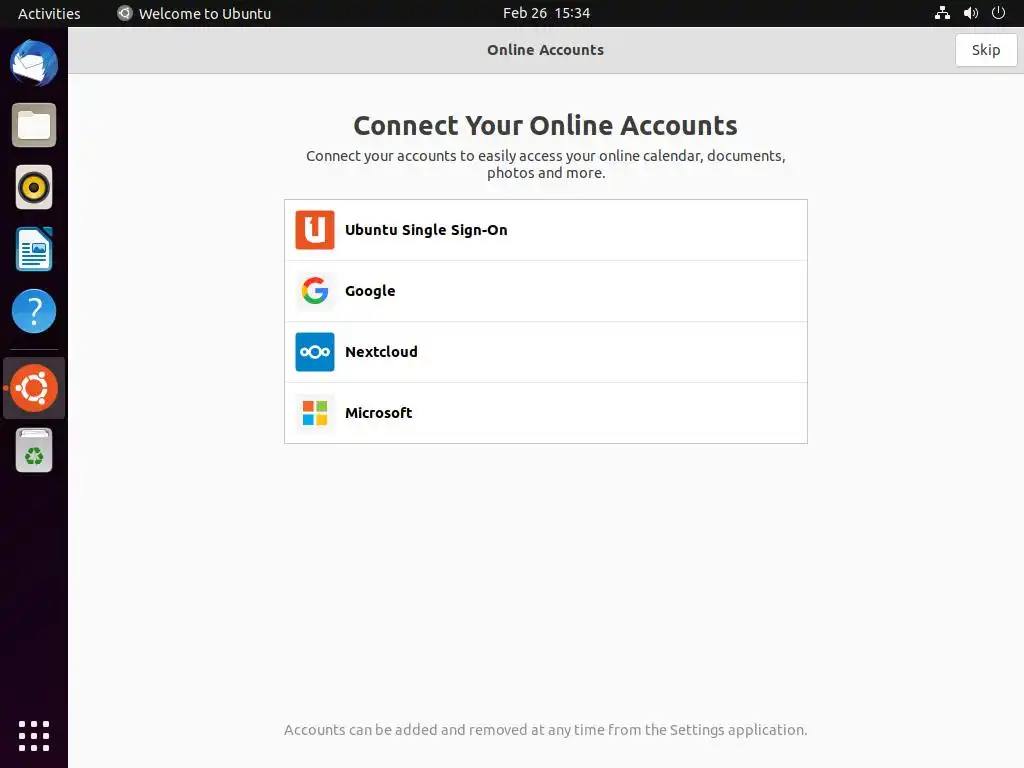
Task: Launch Rhythmbox music player from dock
Action: 34,187
